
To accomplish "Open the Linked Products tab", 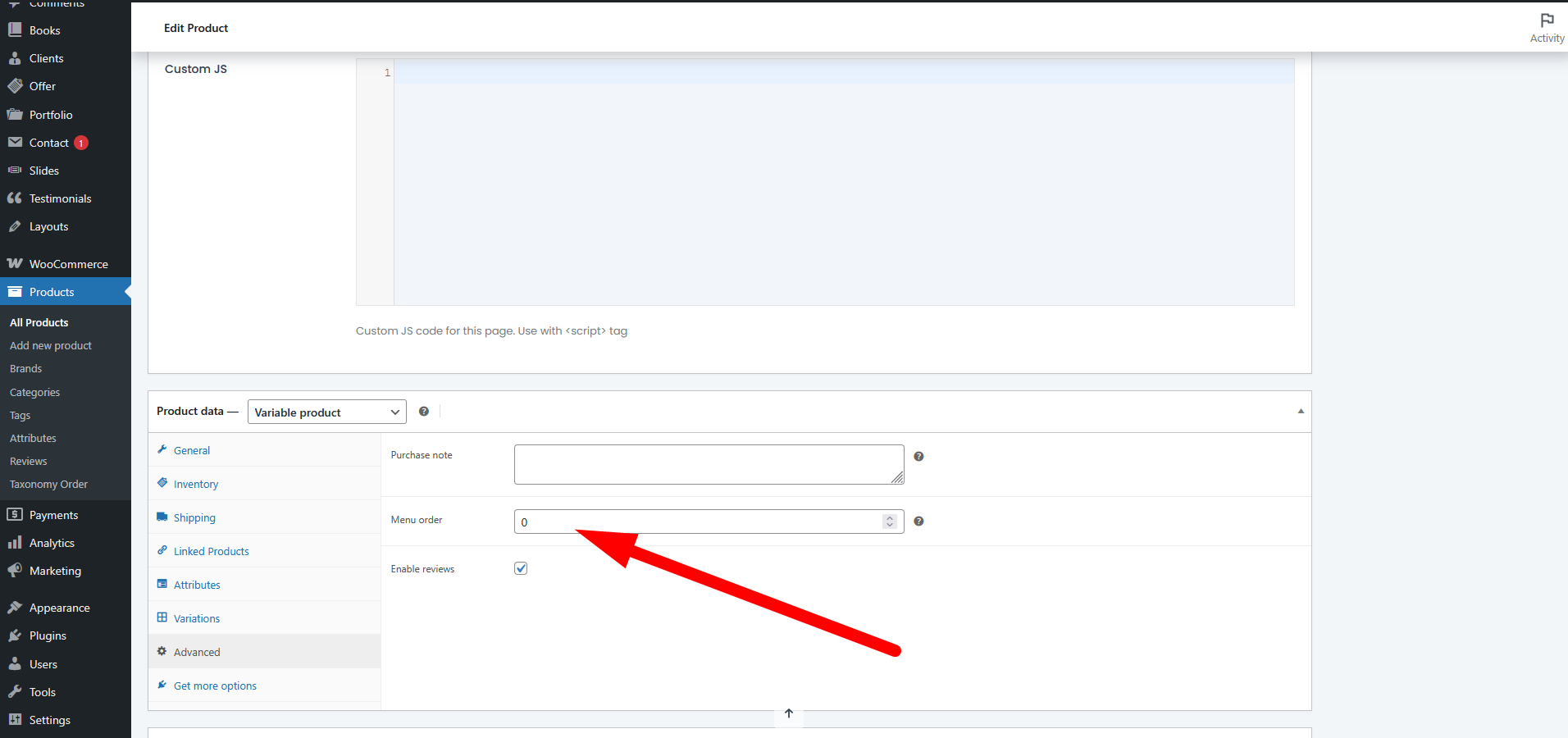I will coord(211,552).
